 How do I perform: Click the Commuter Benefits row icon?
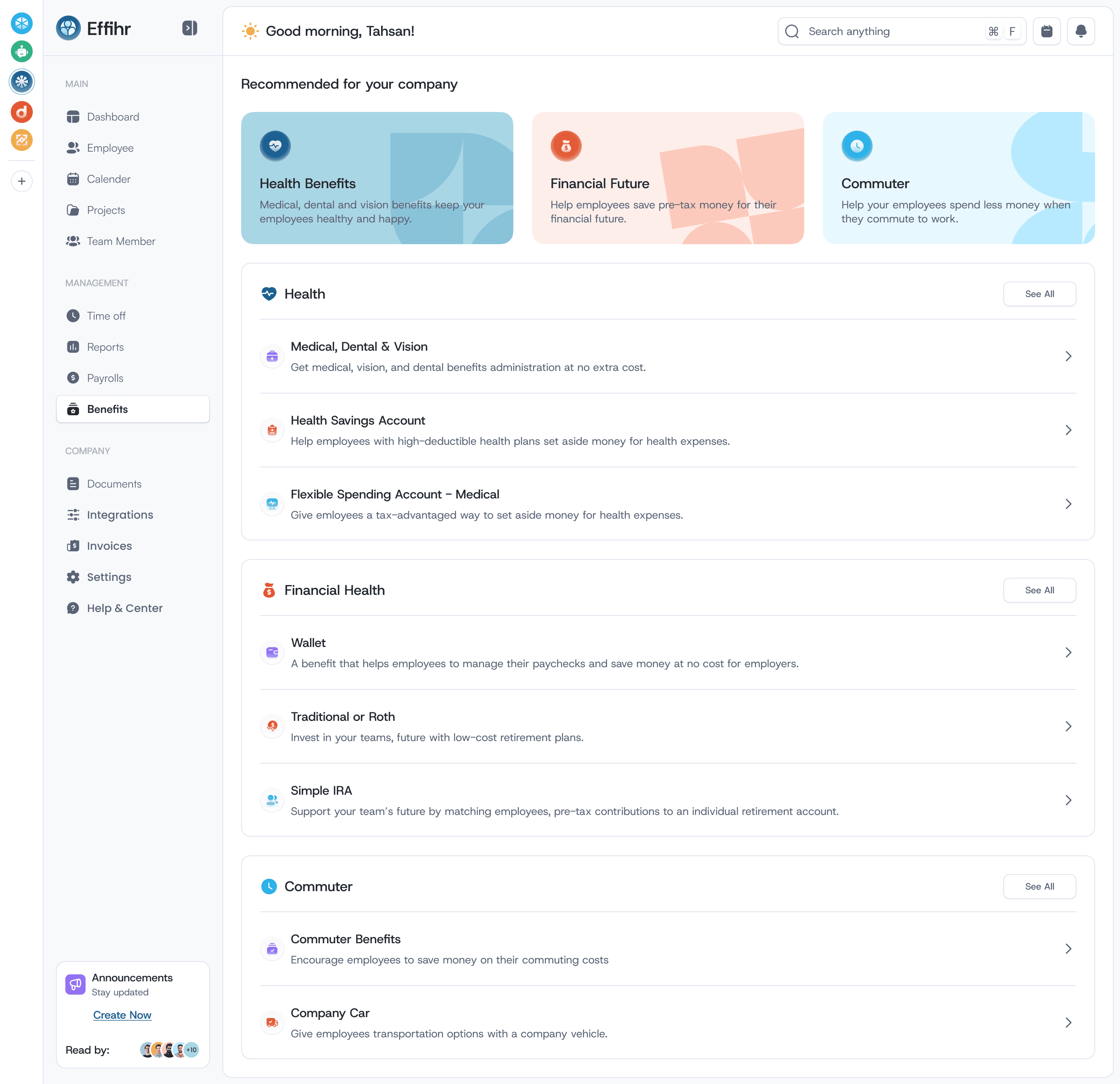(x=272, y=949)
